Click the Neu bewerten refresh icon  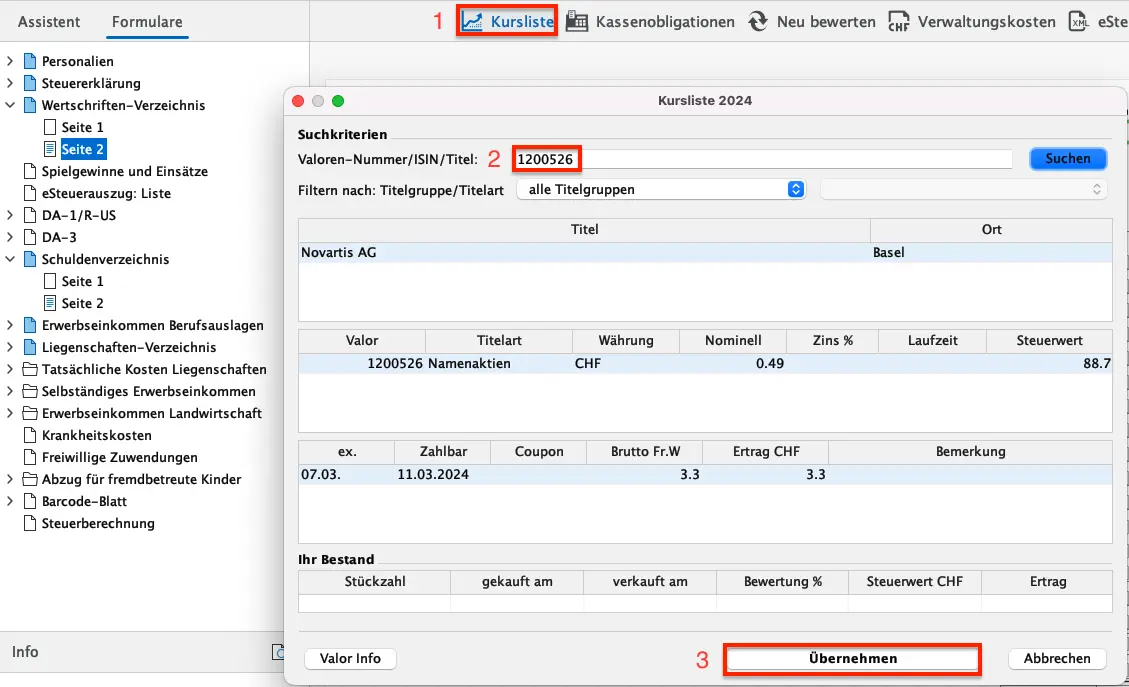(x=758, y=21)
